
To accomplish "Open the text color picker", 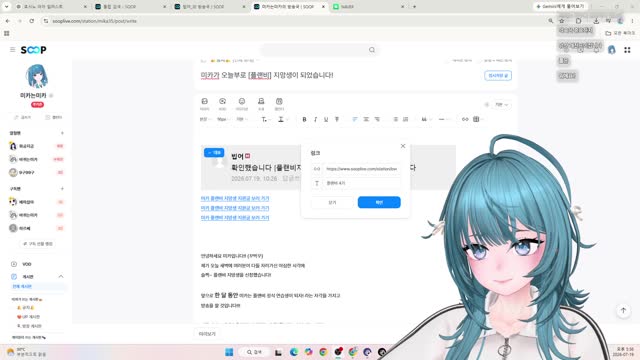I will pos(265,119).
